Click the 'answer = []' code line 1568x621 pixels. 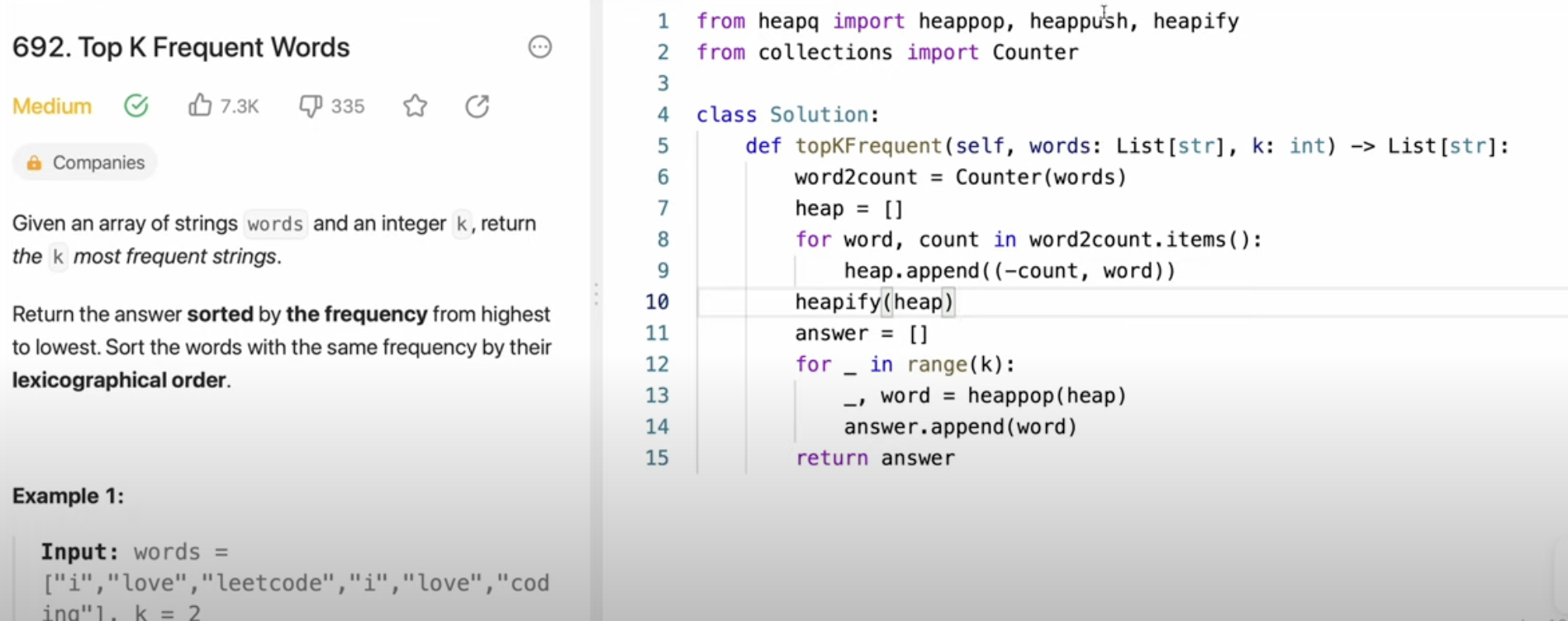(x=862, y=334)
